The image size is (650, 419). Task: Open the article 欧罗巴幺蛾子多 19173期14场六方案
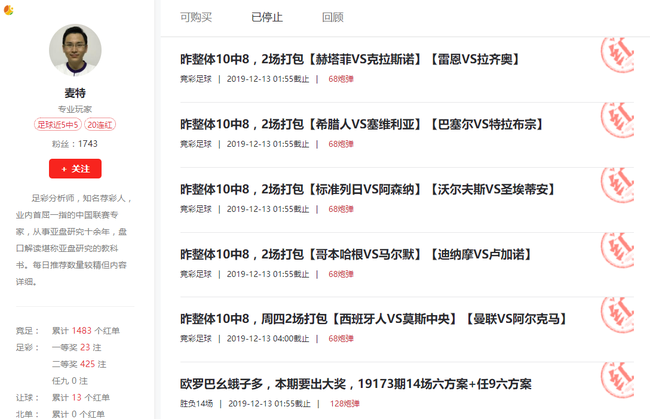[x=356, y=384]
